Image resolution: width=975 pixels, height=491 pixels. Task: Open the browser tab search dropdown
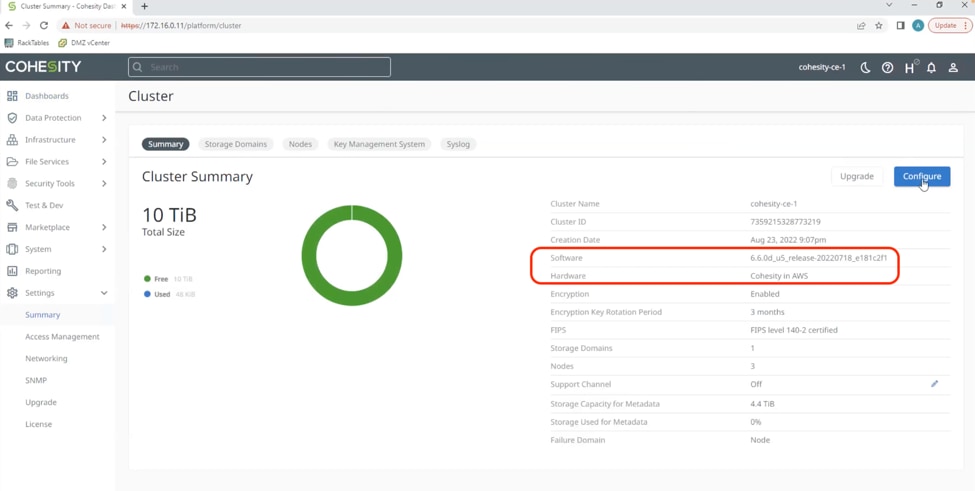[x=889, y=5]
